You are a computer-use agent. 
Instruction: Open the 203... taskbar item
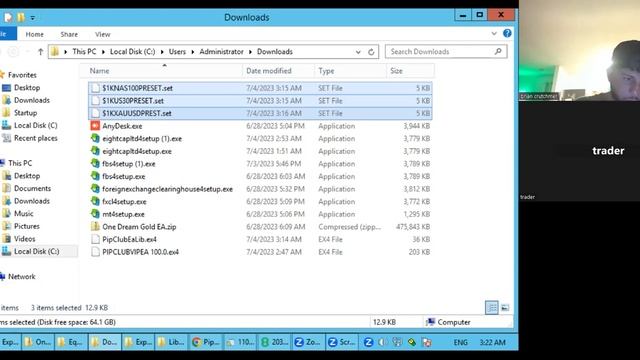(274, 342)
